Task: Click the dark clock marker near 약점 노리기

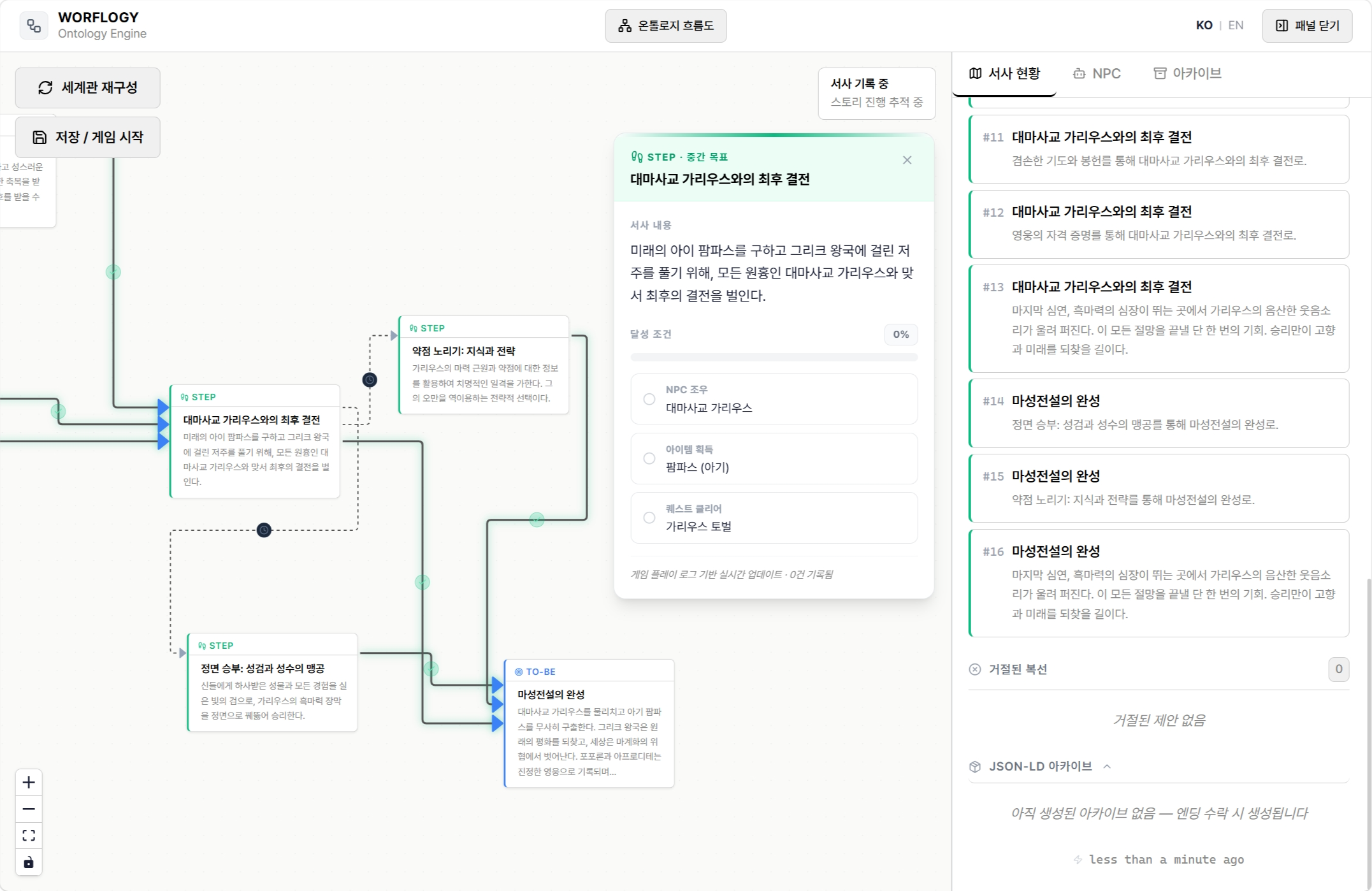Action: click(370, 380)
